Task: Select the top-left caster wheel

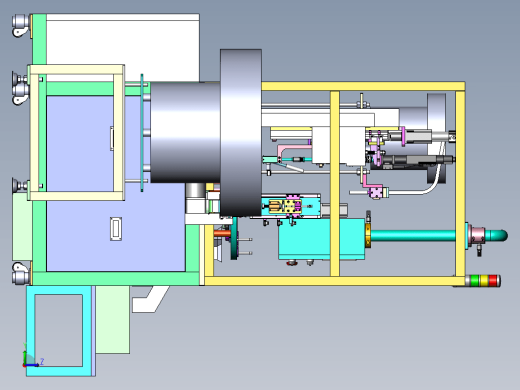Action: coord(21,25)
